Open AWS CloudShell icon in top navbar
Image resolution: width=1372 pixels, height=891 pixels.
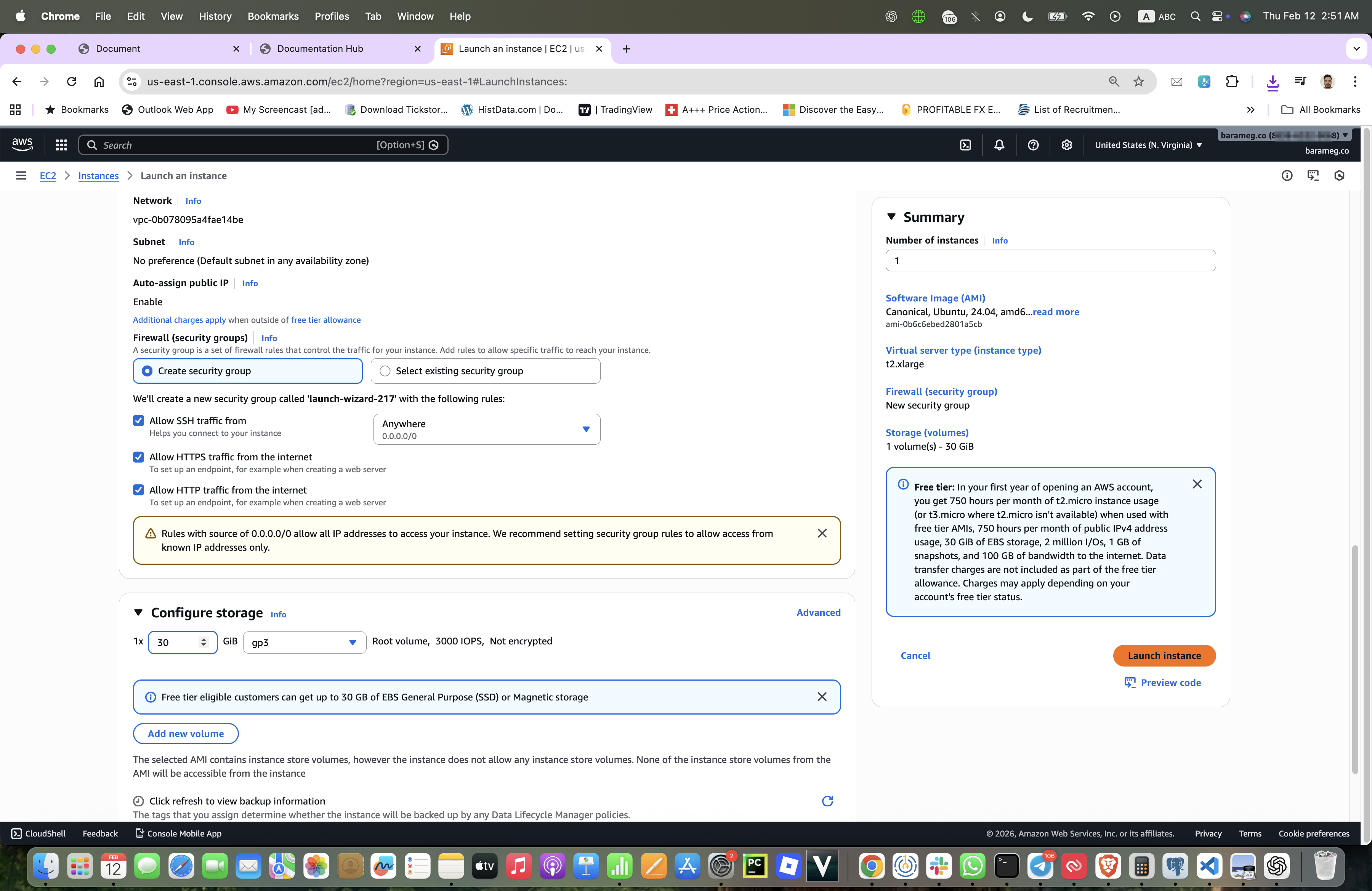(966, 145)
